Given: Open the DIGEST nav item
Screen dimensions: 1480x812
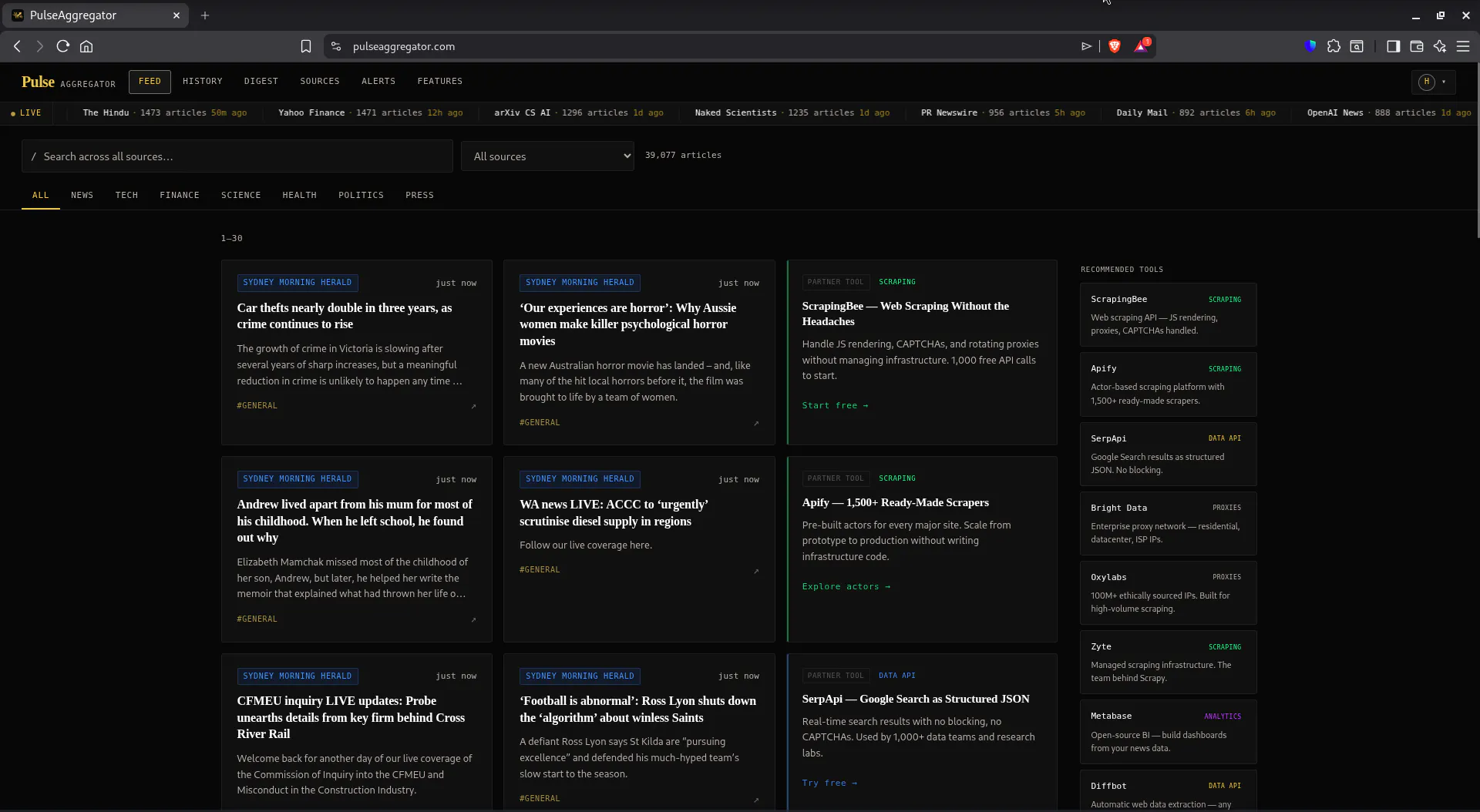Looking at the screenshot, I should point(261,81).
